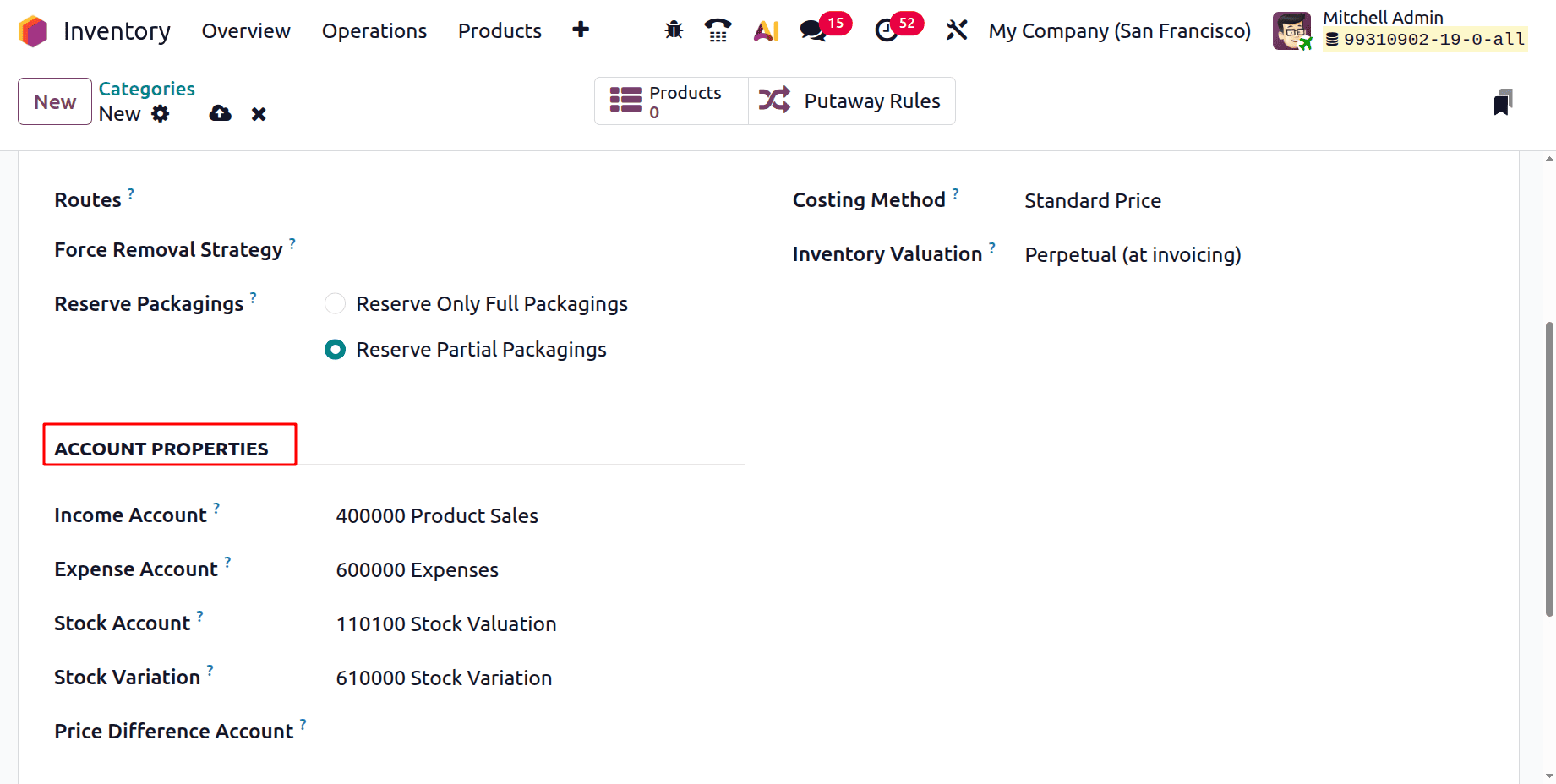Click the phone/softphone icon
The image size is (1556, 784).
pyautogui.click(x=718, y=30)
